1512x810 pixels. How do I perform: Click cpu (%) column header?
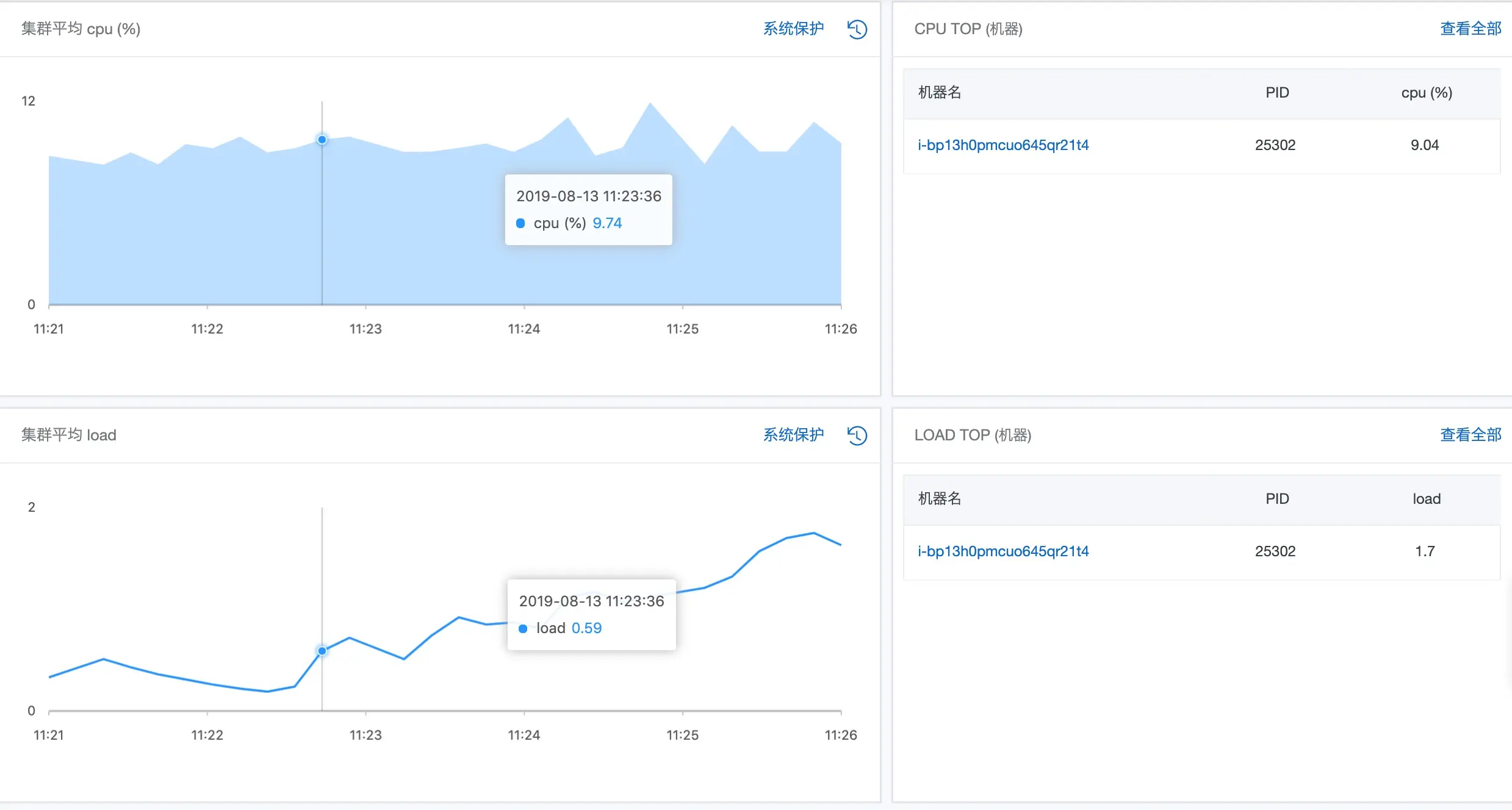(x=1426, y=93)
